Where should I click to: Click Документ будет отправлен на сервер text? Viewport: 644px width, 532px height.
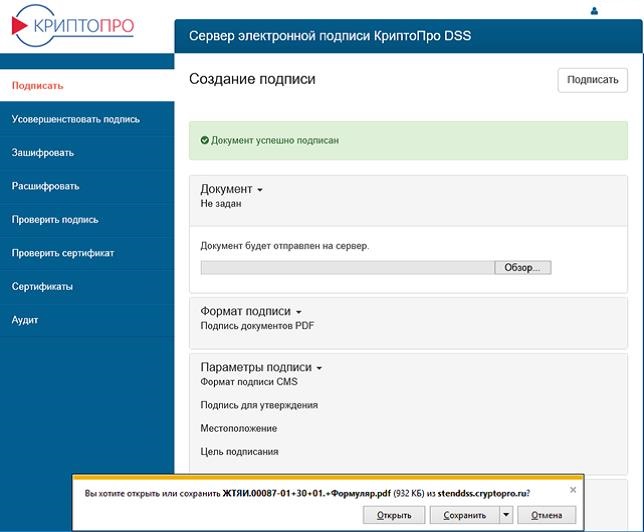[x=285, y=246]
